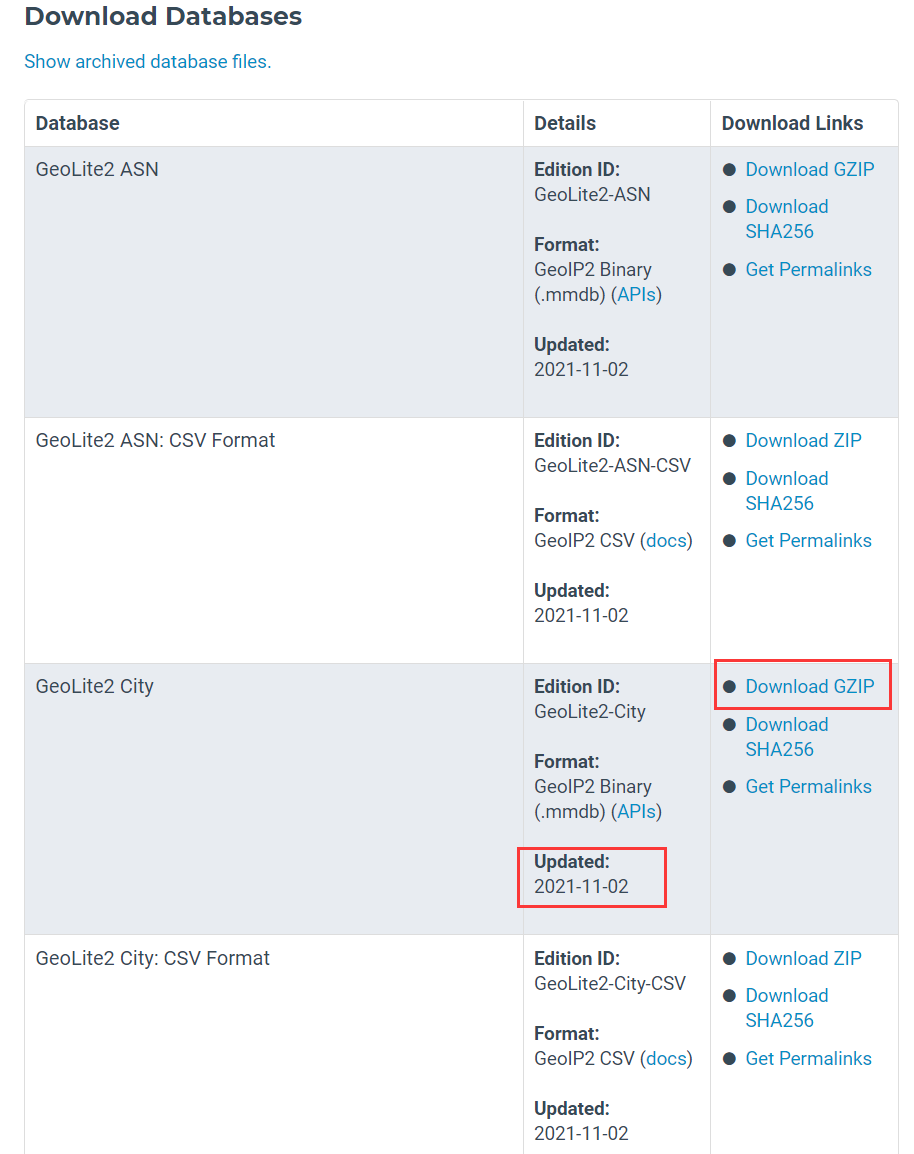Download SHA256 for GeoLite2 City CSV
Image resolution: width=914 pixels, height=1154 pixels.
click(x=786, y=1008)
